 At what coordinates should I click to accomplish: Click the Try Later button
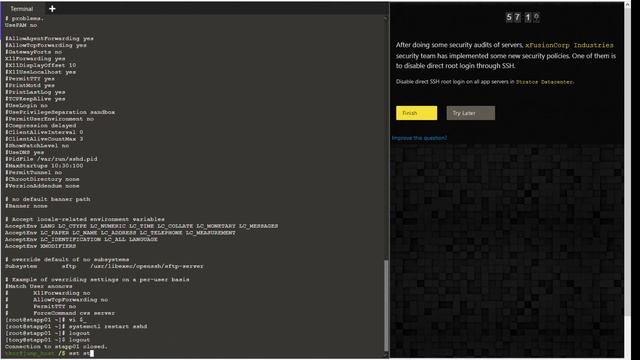pos(471,113)
